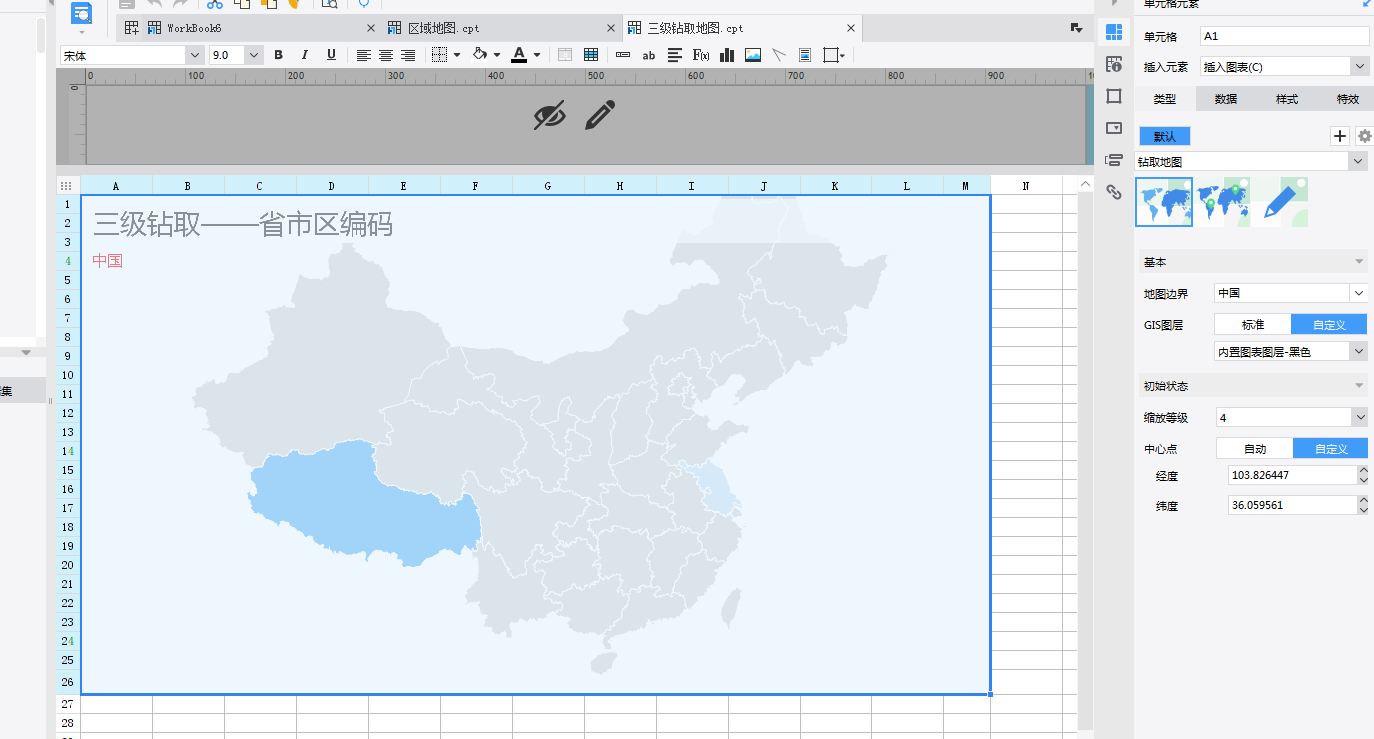
Task: Open floating element icon in right sidebar
Action: pyautogui.click(x=1114, y=96)
